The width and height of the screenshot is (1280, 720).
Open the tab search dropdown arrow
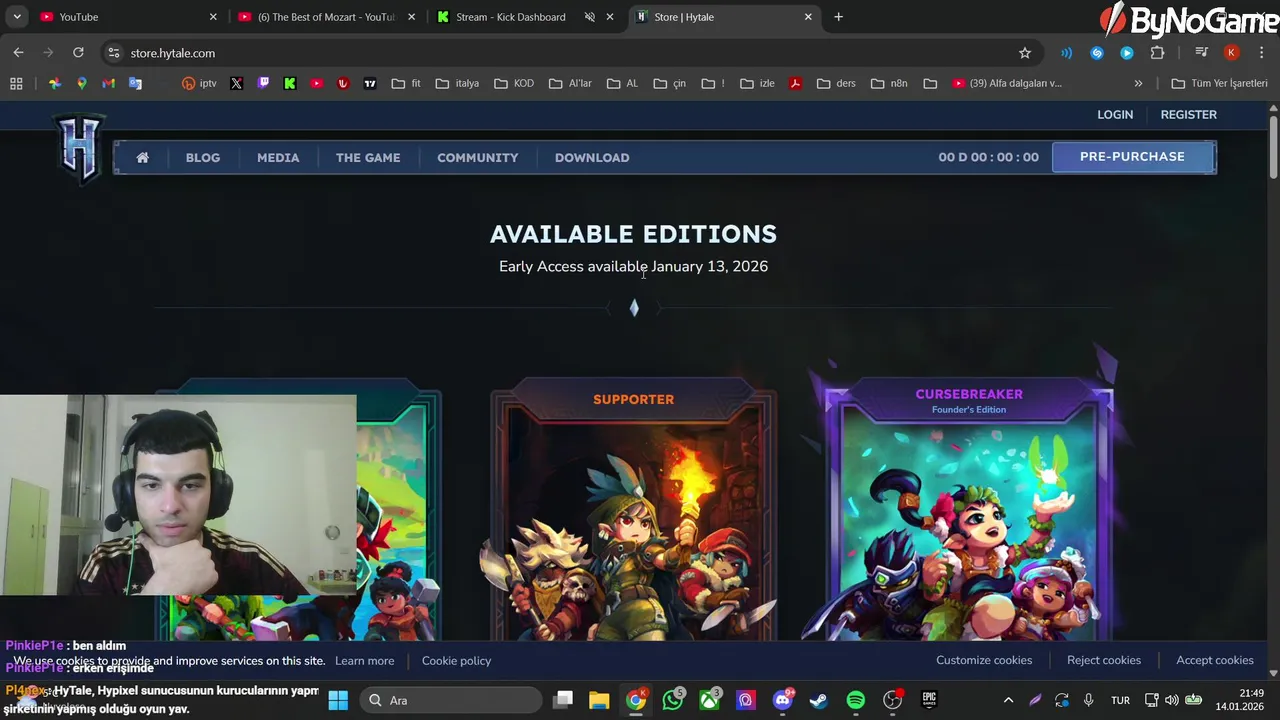pos(17,17)
